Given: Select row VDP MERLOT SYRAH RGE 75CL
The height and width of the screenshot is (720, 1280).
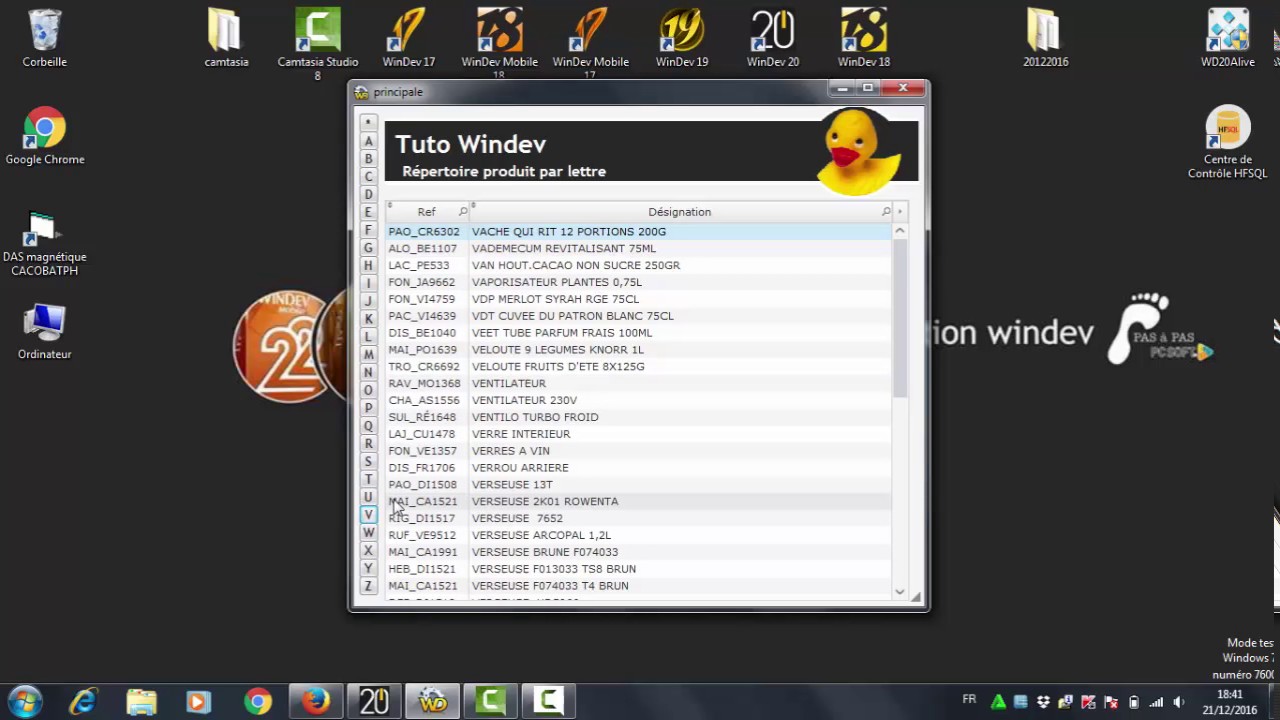Looking at the screenshot, I should point(638,299).
